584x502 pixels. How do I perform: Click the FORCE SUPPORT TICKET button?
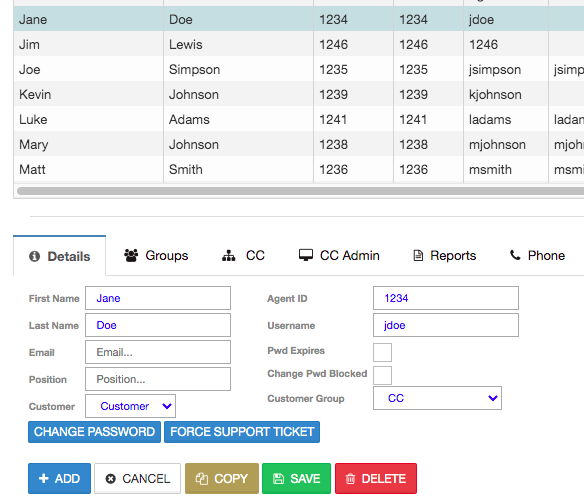pos(242,432)
